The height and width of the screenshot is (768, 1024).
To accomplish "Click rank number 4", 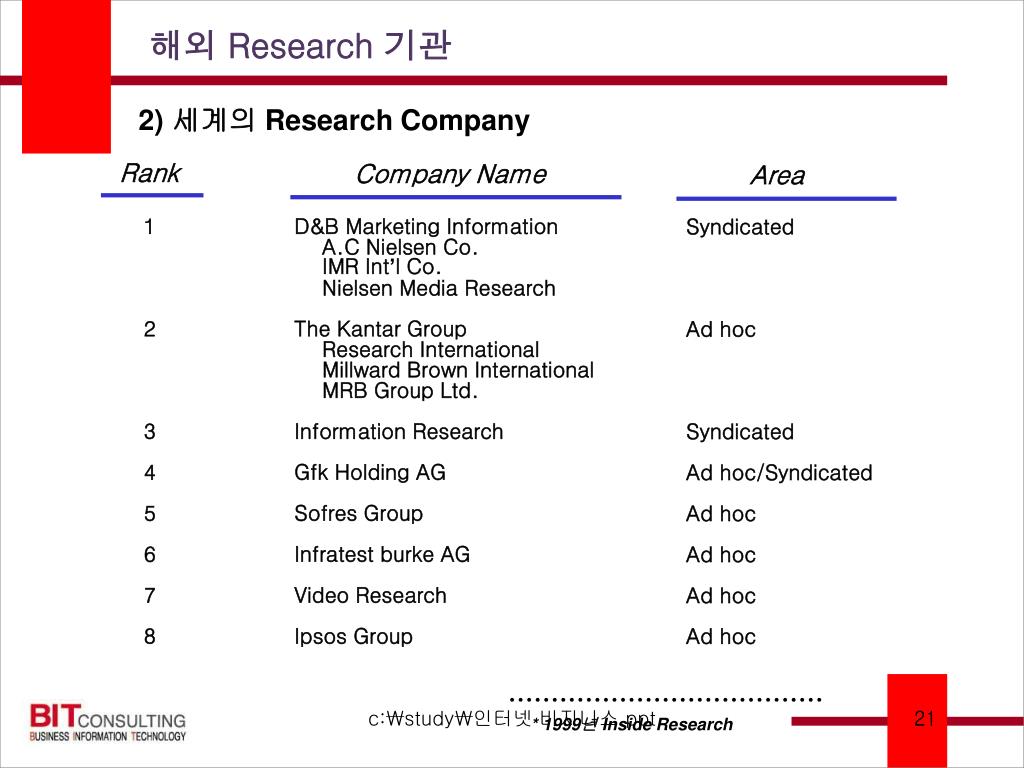I will pyautogui.click(x=150, y=473).
